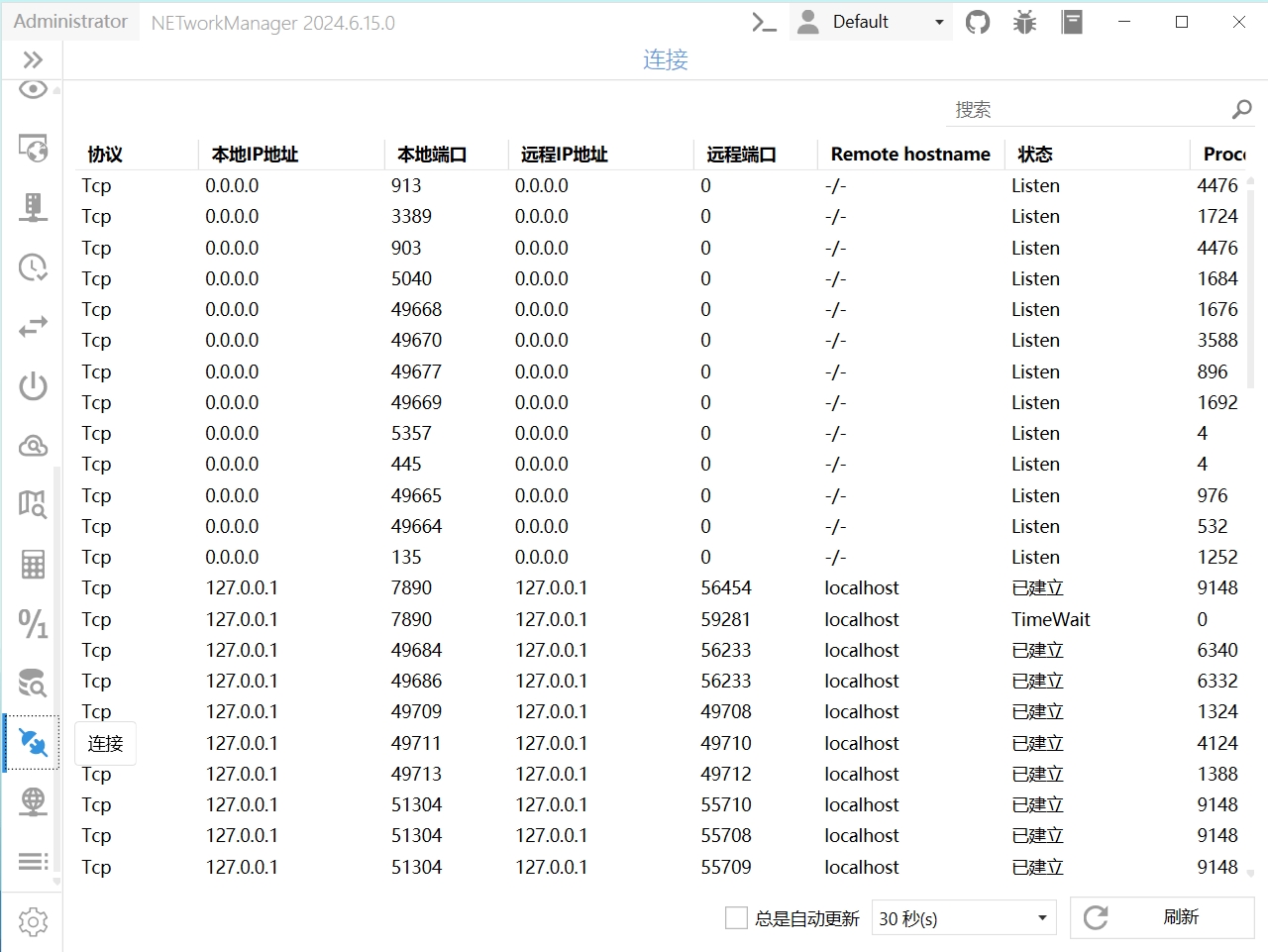Image resolution: width=1268 pixels, height=952 pixels.
Task: Click local port 49686 cell
Action: (416, 681)
